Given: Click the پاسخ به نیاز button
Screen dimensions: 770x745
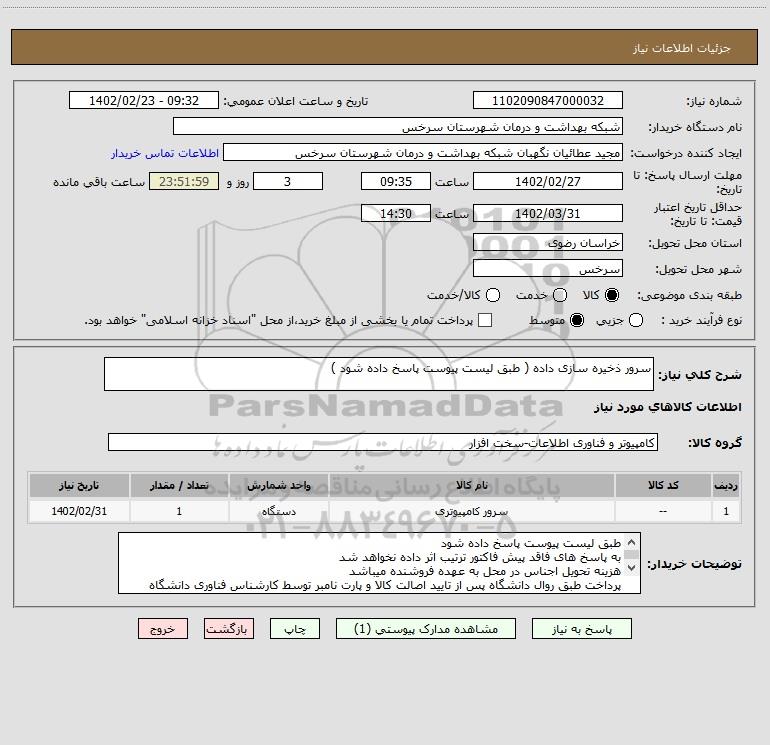Looking at the screenshot, I should [581, 629].
